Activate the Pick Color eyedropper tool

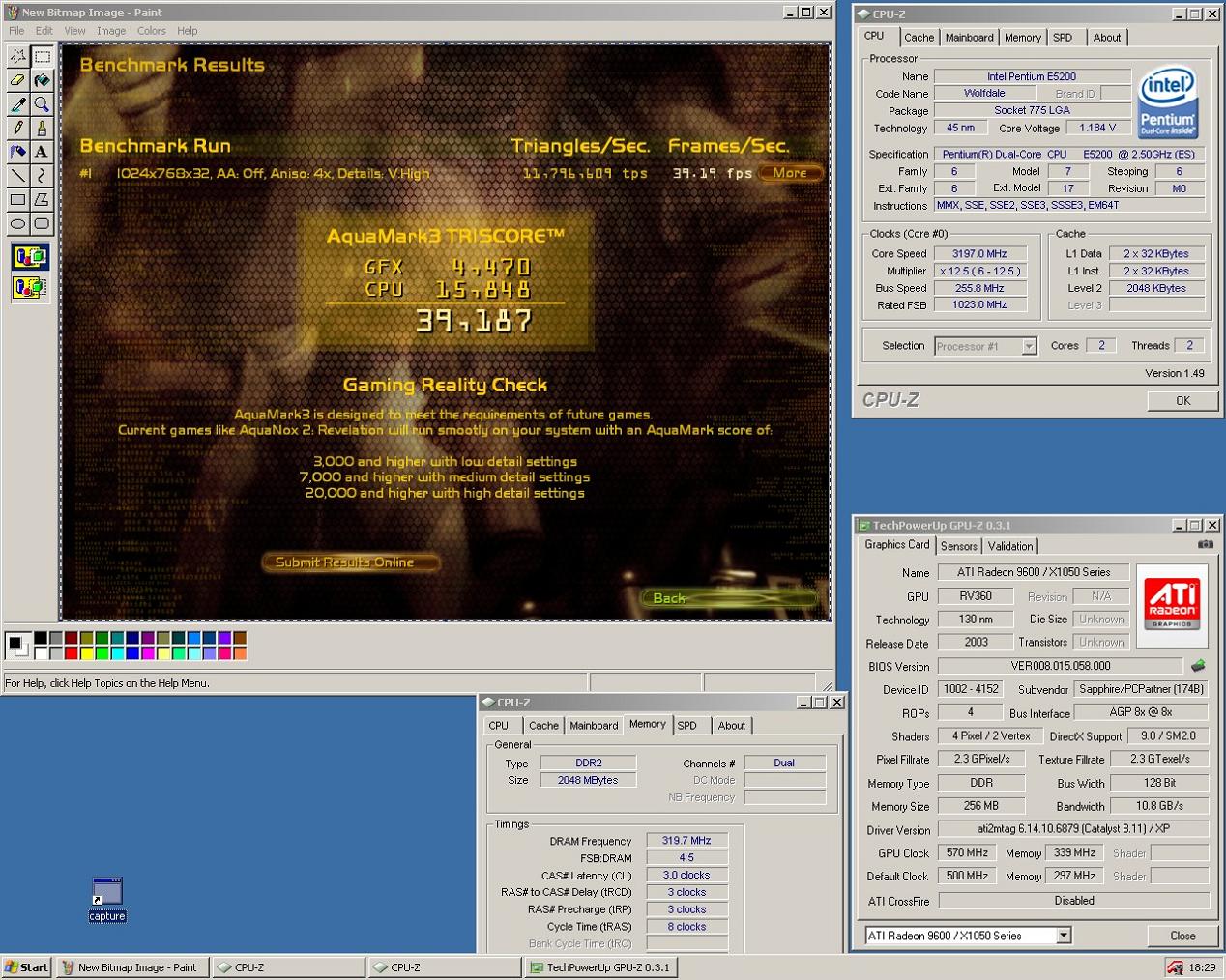[17, 104]
